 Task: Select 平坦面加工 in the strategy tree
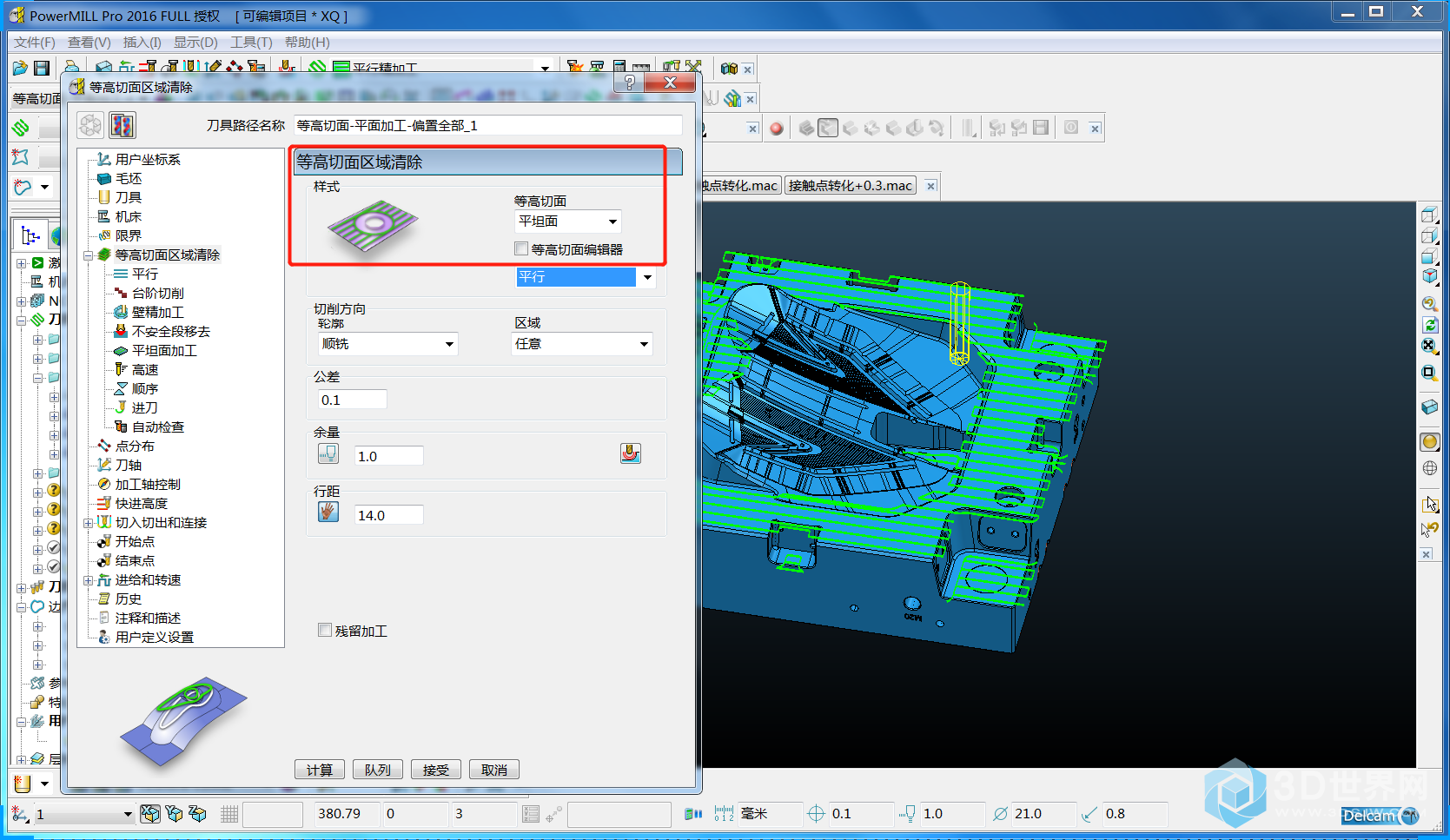[164, 351]
